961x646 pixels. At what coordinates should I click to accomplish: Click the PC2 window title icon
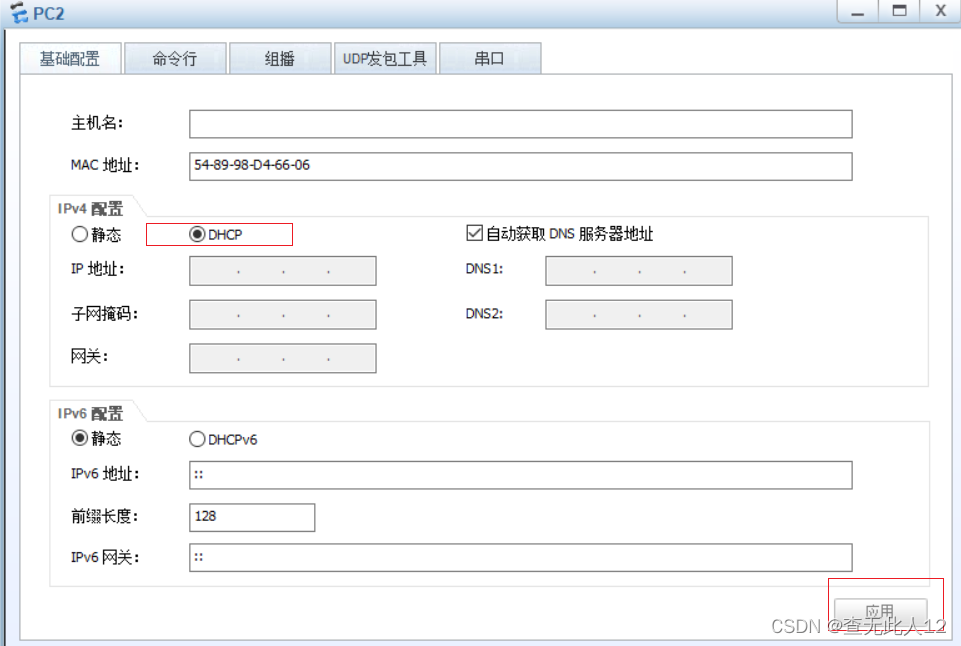tap(19, 13)
